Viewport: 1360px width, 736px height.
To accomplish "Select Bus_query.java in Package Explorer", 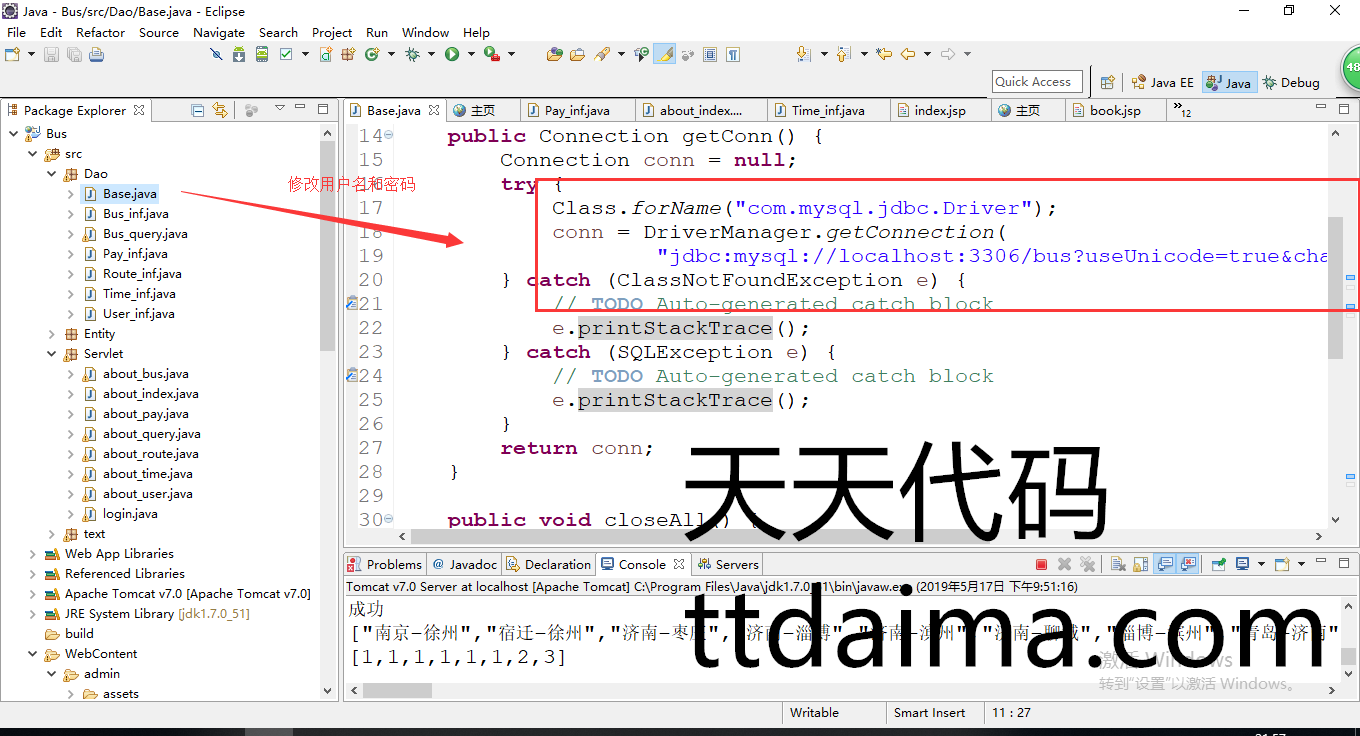I will pyautogui.click(x=145, y=234).
